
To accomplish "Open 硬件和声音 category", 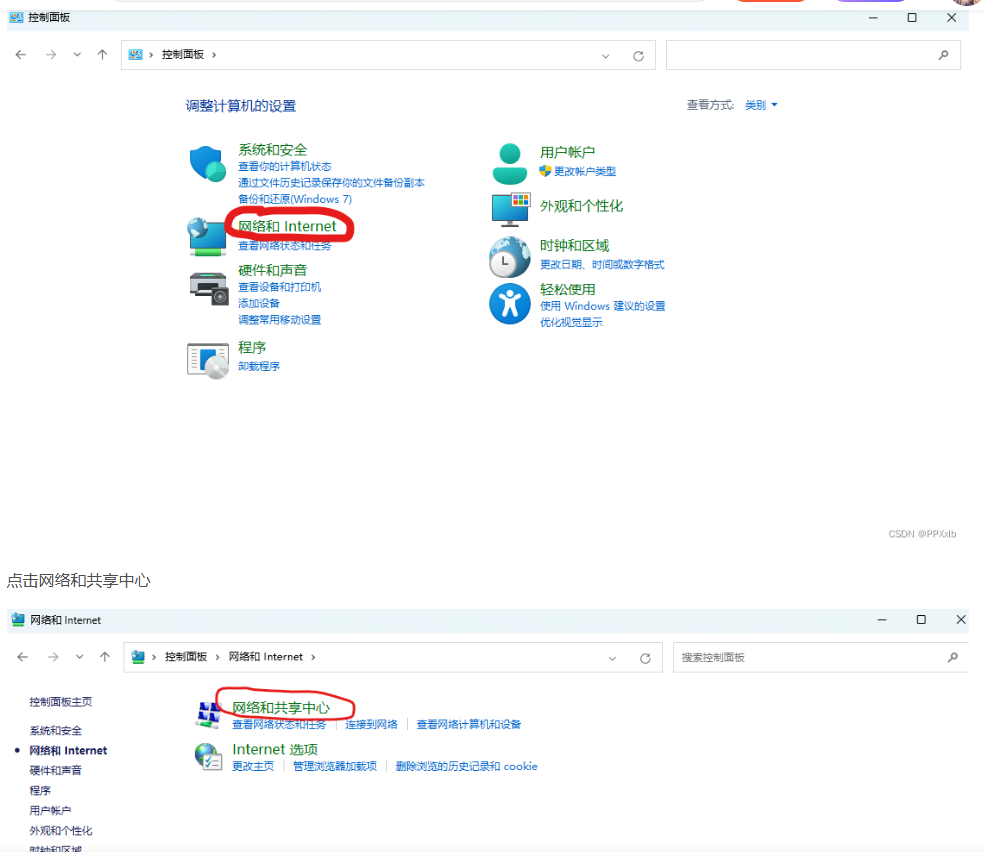I will 273,270.
